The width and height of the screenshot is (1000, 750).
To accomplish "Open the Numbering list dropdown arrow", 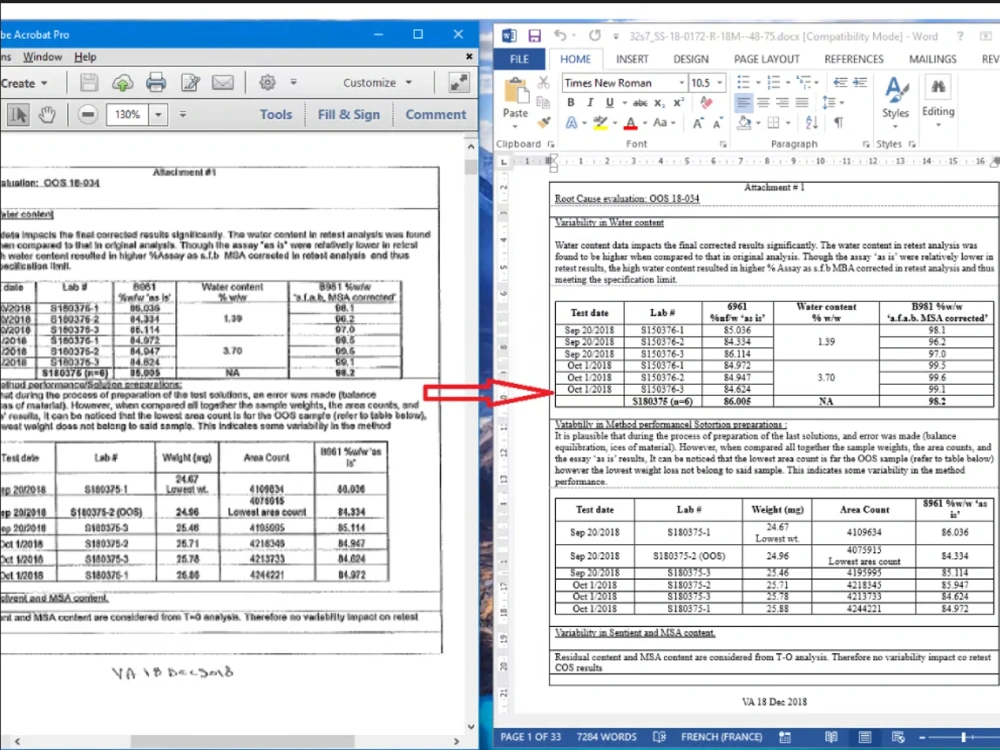I will [788, 82].
